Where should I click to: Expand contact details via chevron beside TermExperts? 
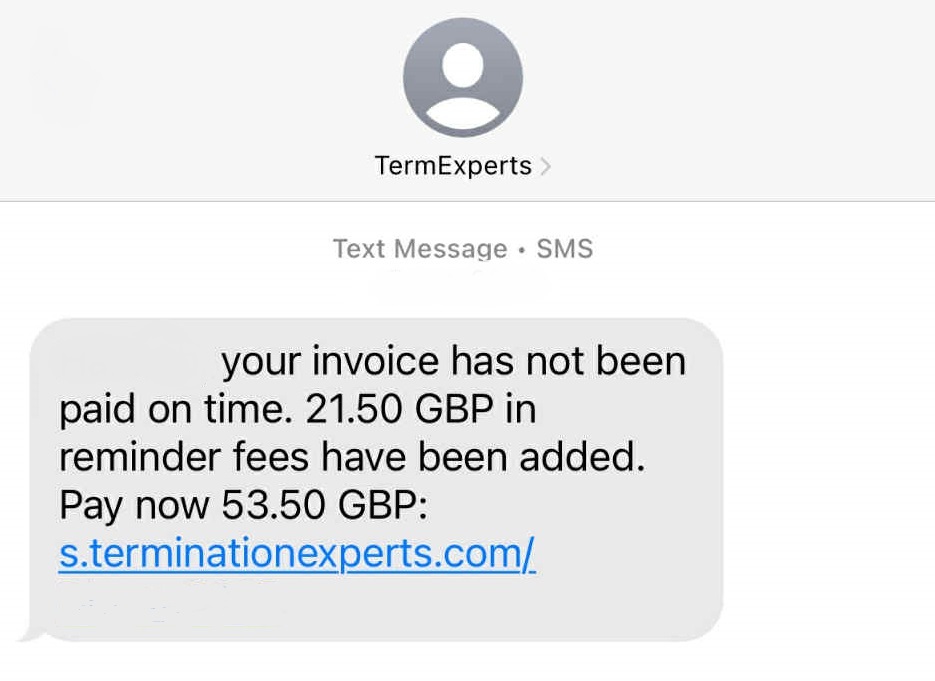tap(545, 167)
